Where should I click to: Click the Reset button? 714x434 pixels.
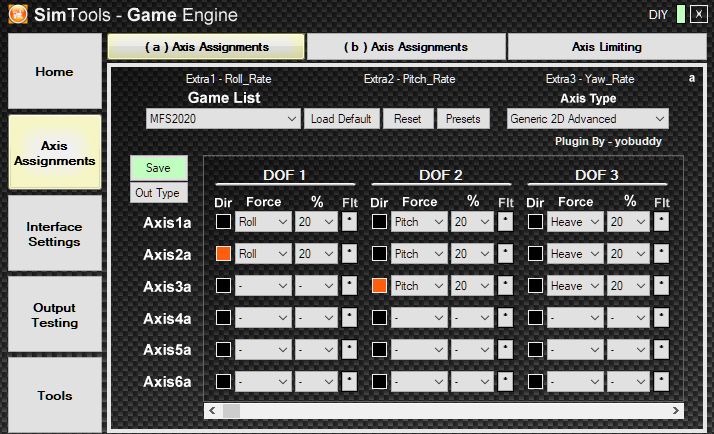pos(408,119)
